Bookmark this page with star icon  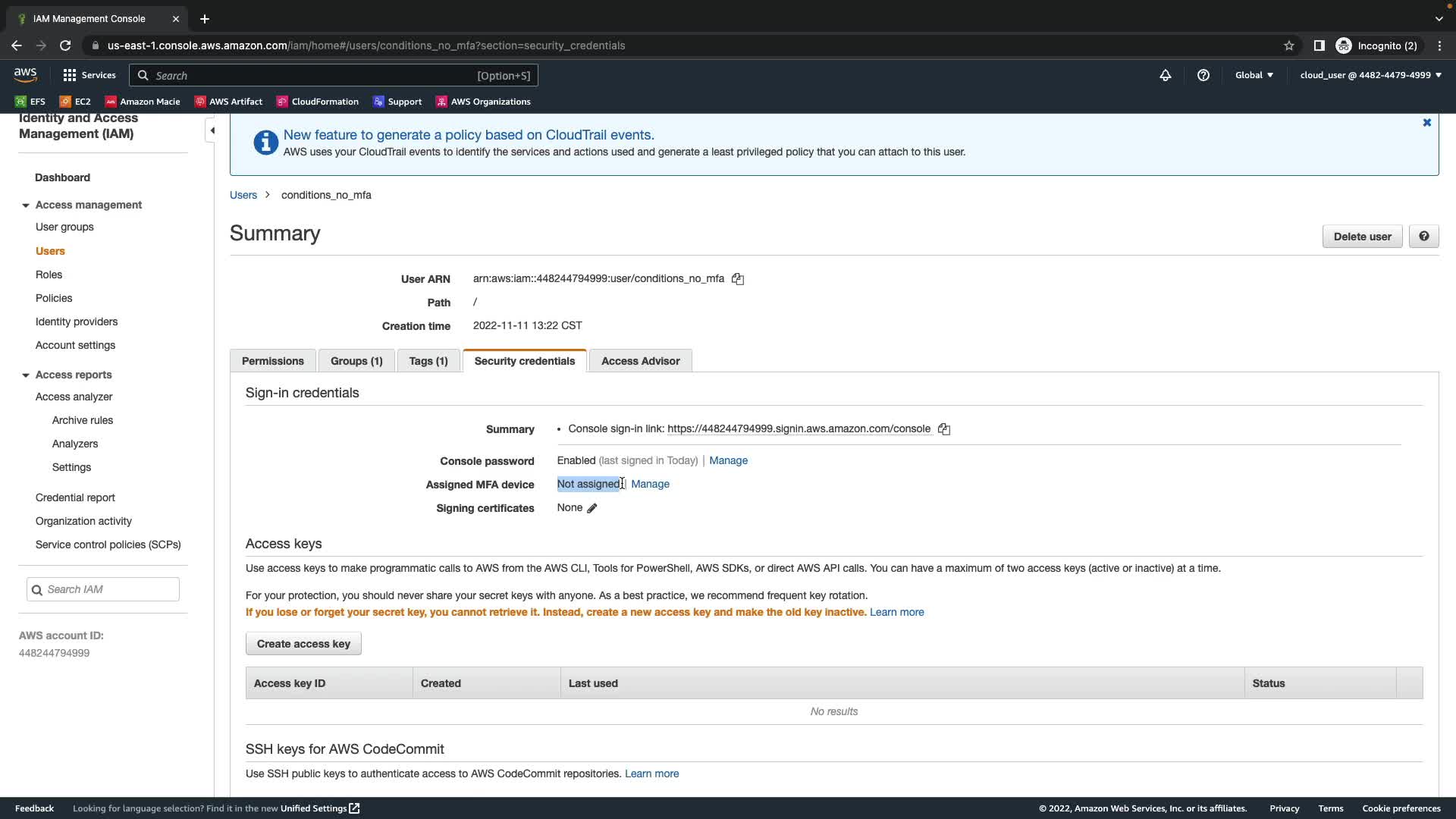1289,45
